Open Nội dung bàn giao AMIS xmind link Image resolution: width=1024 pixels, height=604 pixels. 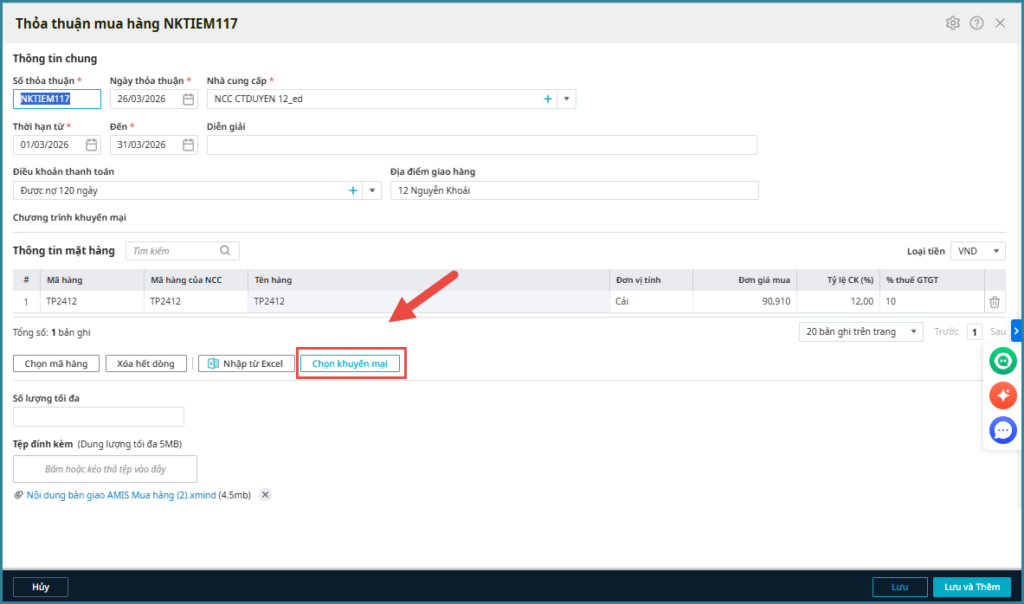pos(121,495)
